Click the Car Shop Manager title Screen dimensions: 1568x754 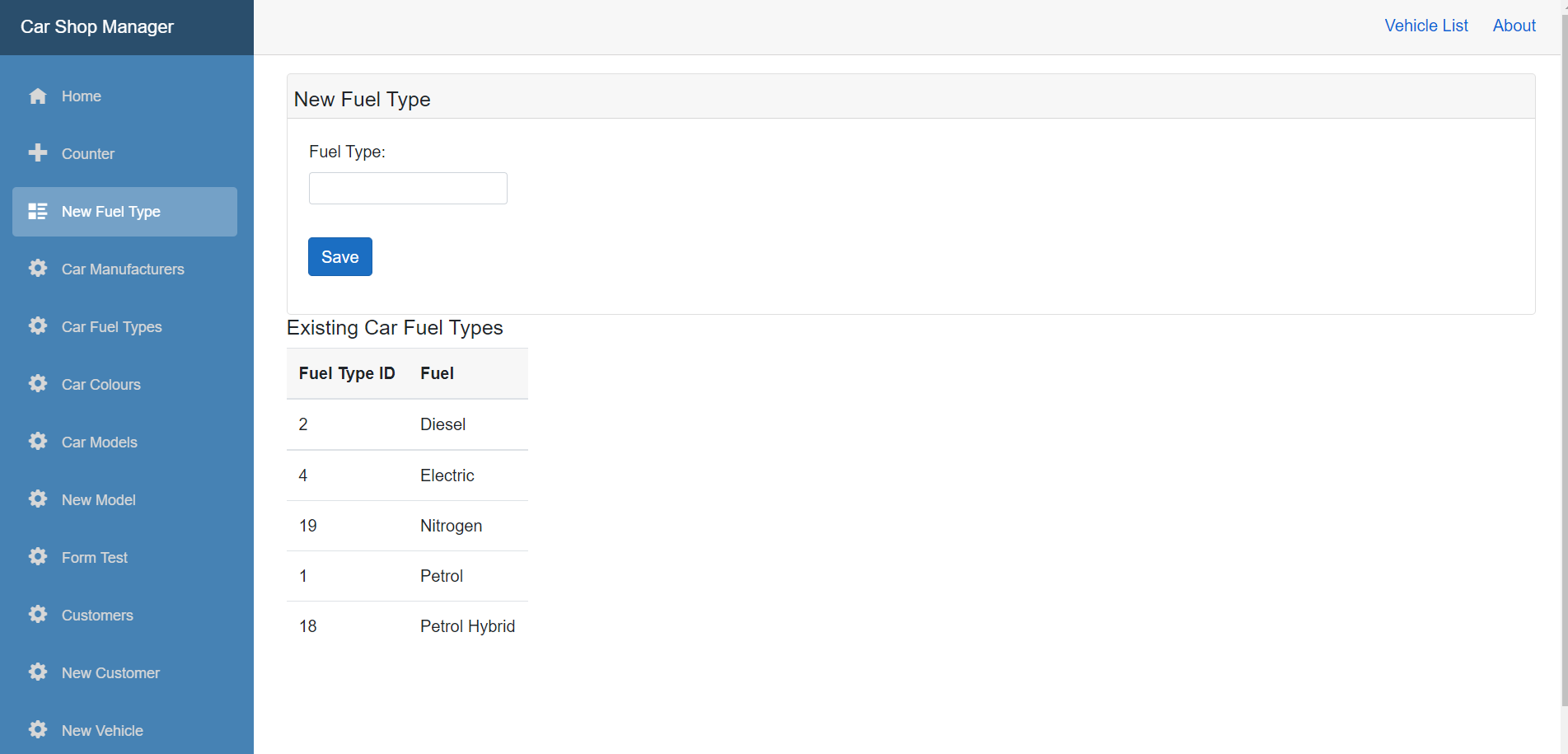tap(97, 27)
